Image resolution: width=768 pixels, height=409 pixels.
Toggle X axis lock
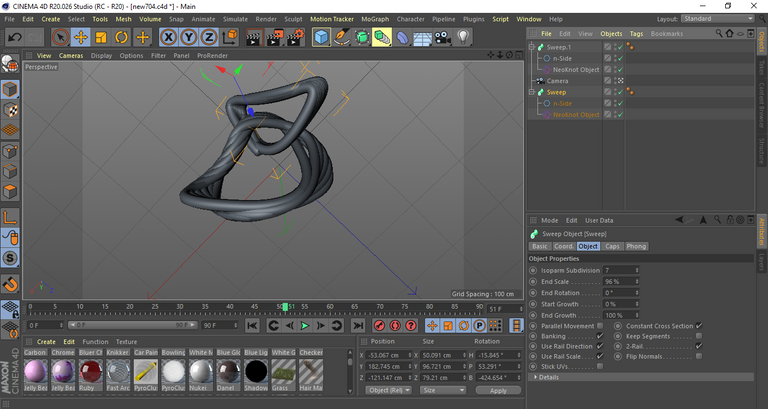pos(168,37)
